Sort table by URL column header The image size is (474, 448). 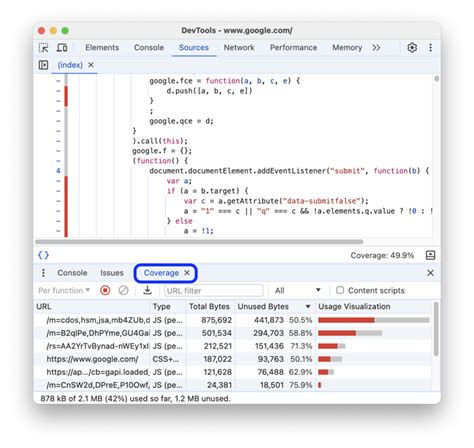click(92, 307)
